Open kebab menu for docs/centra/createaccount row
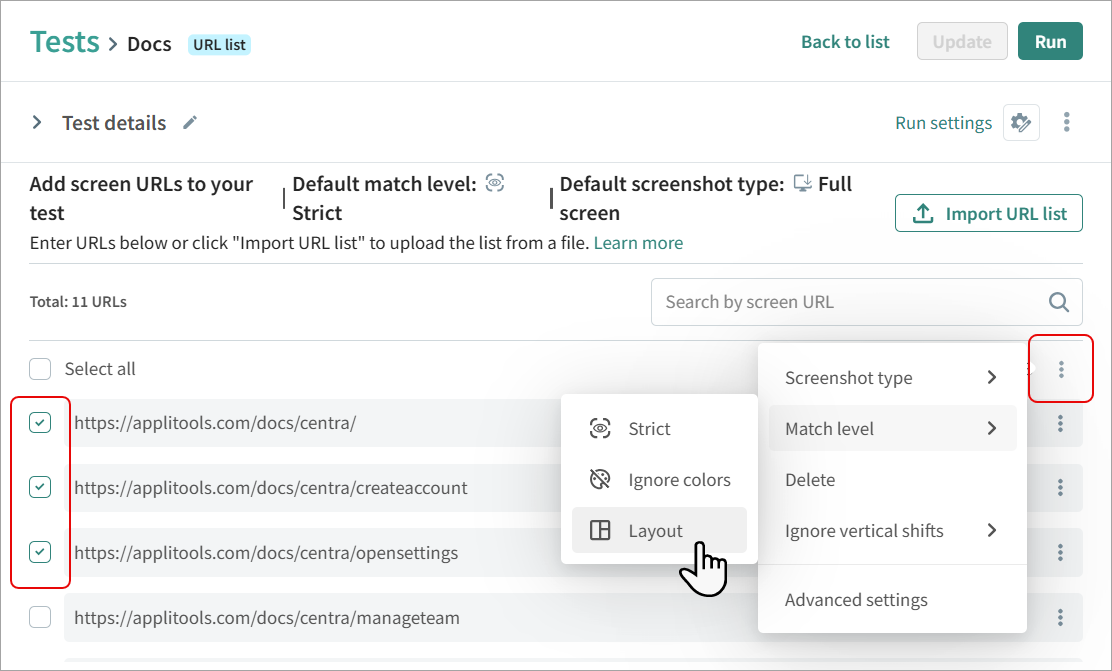 pos(1061,488)
